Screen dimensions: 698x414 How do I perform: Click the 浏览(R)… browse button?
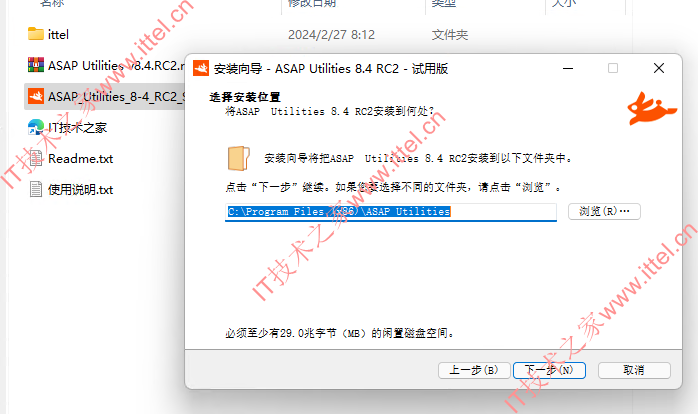604,211
